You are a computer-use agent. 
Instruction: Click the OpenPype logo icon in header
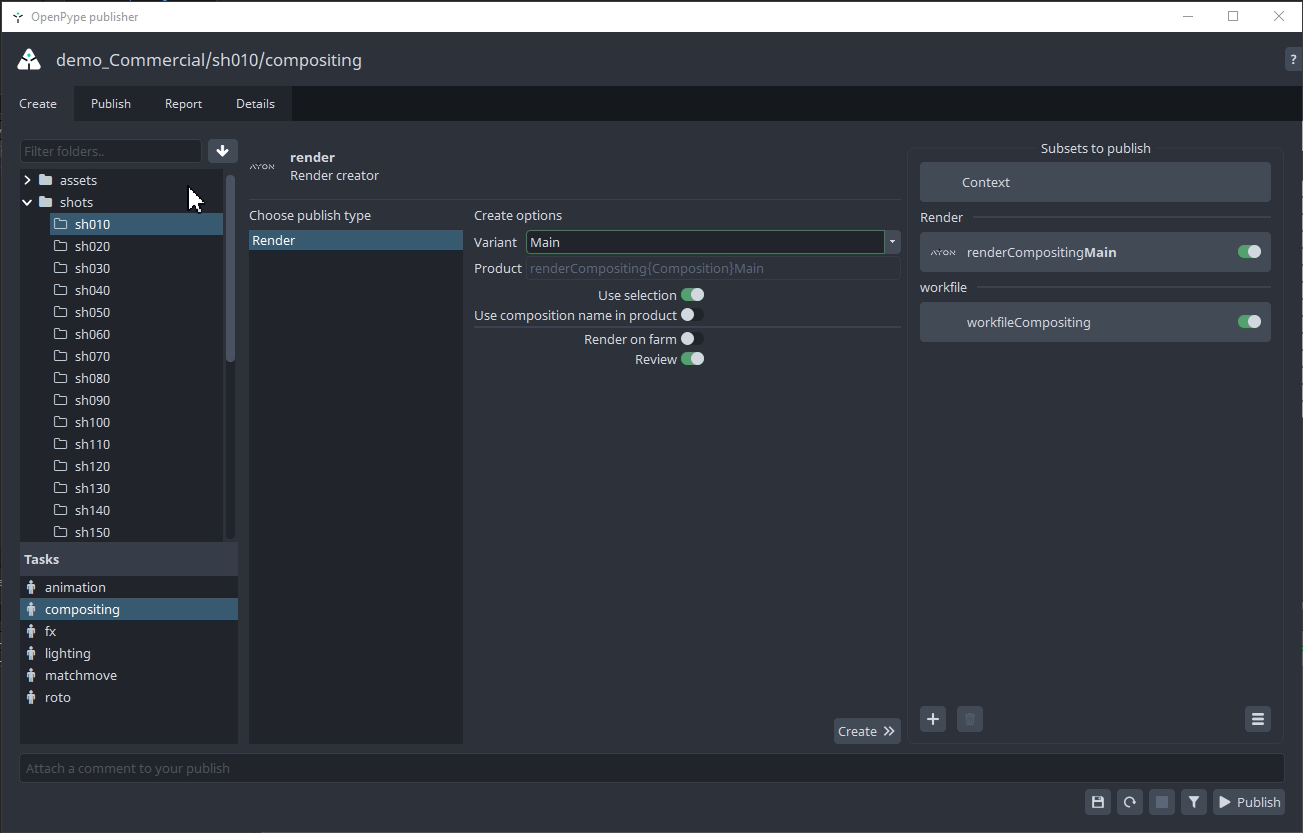click(29, 60)
